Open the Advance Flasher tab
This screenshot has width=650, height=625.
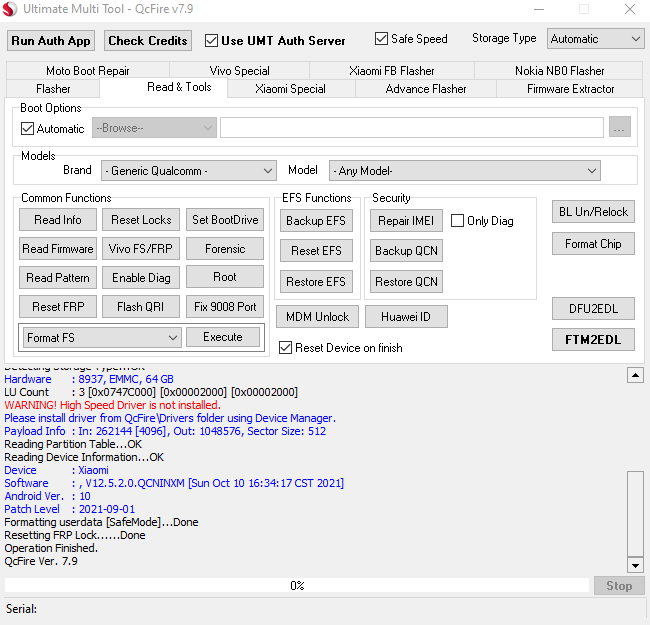coord(426,89)
